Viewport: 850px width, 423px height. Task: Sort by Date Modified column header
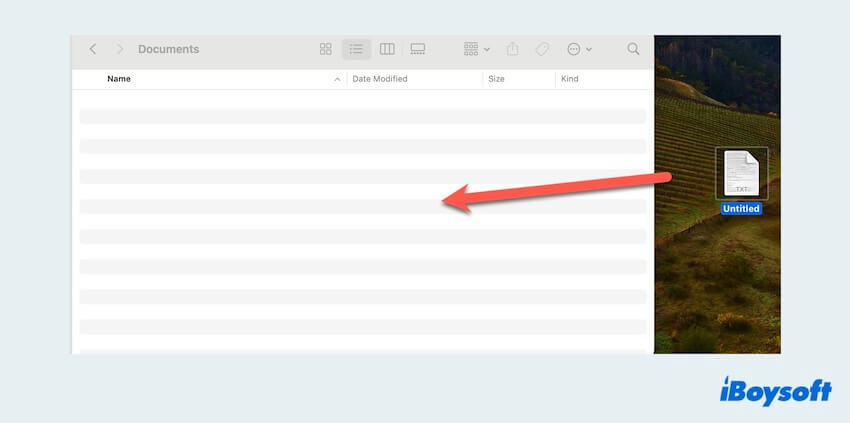point(380,79)
